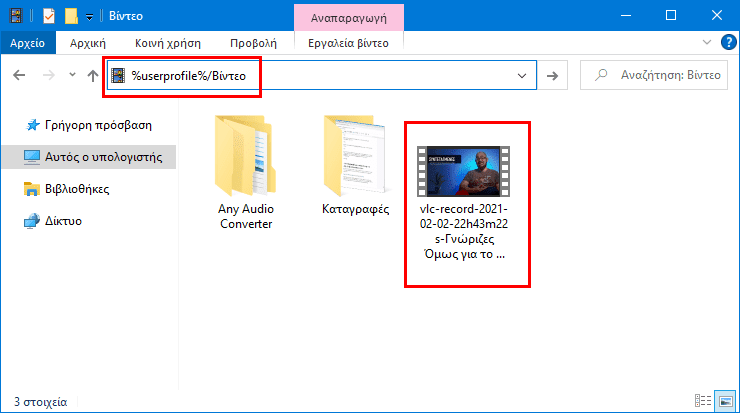740x413 pixels.
Task: Go up one folder level
Action: (93, 75)
